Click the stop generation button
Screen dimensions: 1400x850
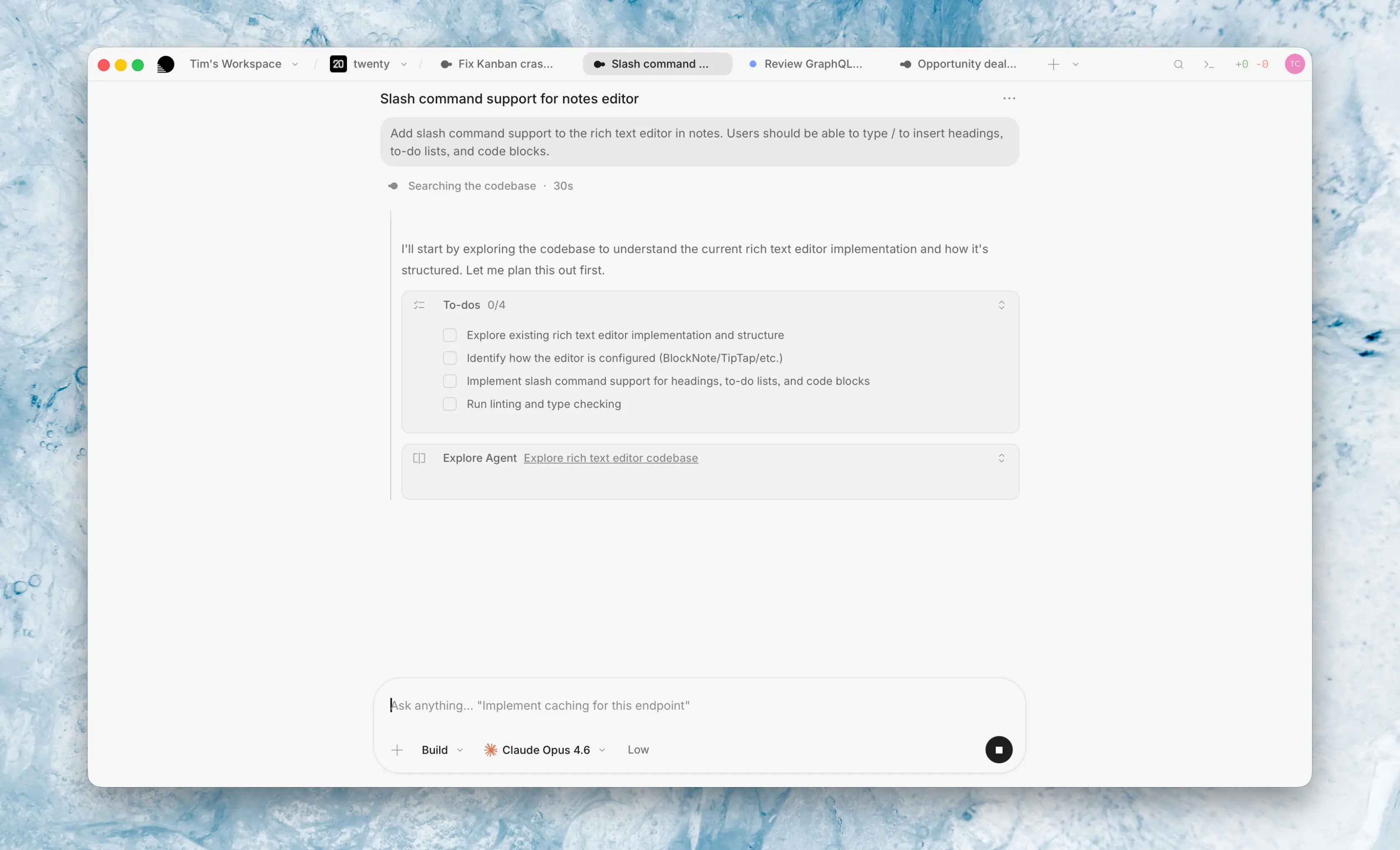tap(998, 750)
